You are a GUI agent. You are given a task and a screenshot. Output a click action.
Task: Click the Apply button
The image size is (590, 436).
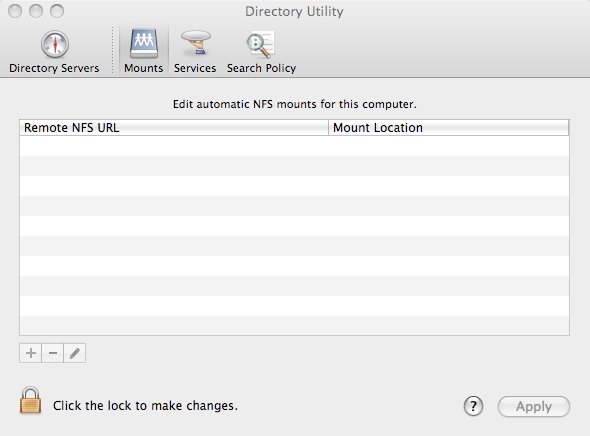(534, 406)
